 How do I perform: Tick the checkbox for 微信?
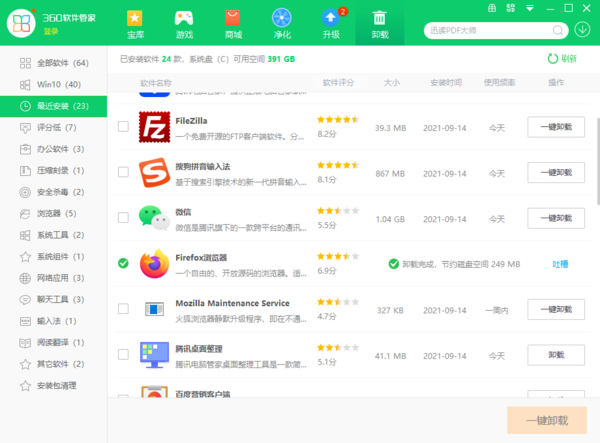click(123, 218)
